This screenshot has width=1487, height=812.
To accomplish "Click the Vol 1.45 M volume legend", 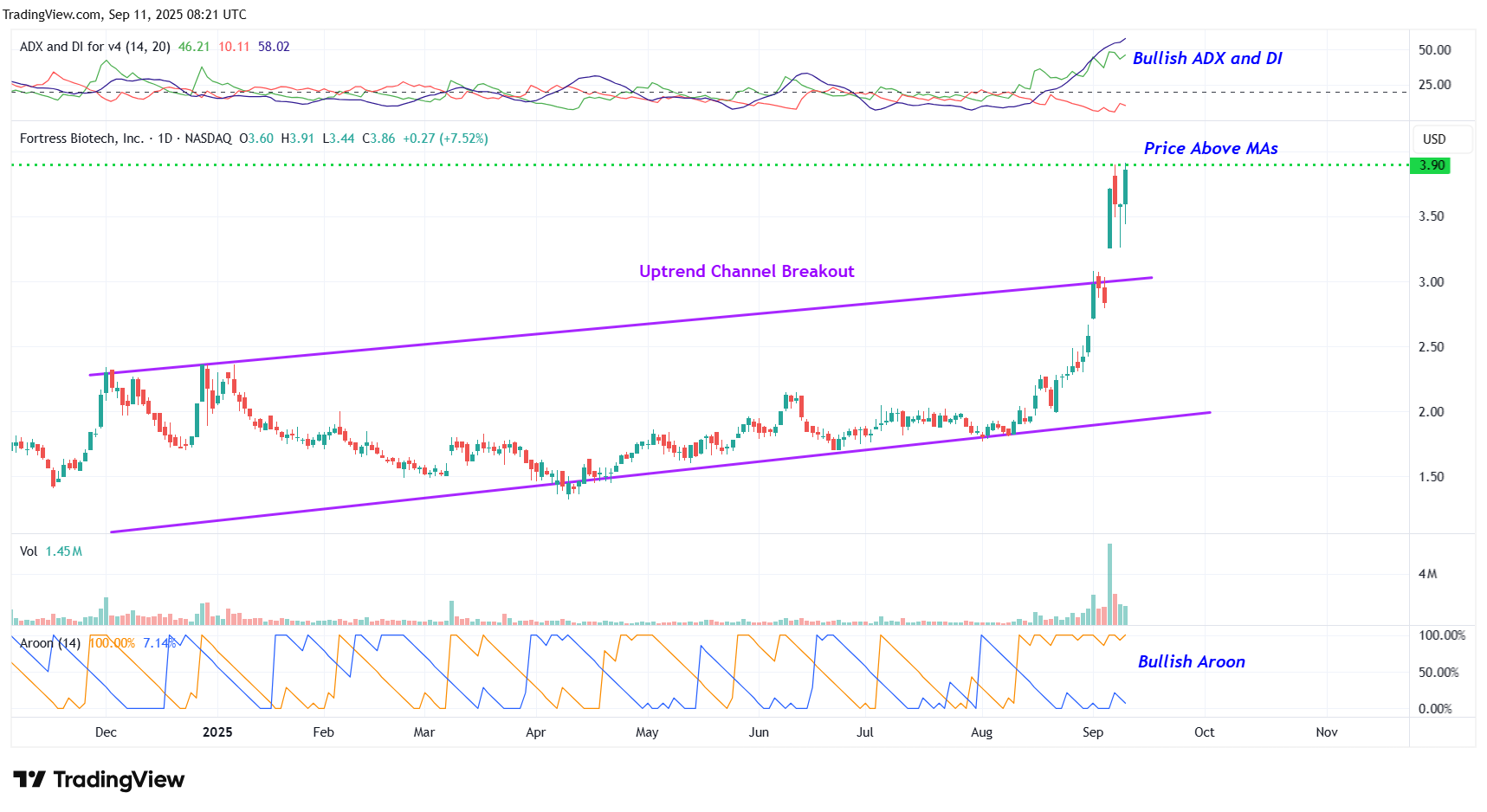I will pos(51,551).
